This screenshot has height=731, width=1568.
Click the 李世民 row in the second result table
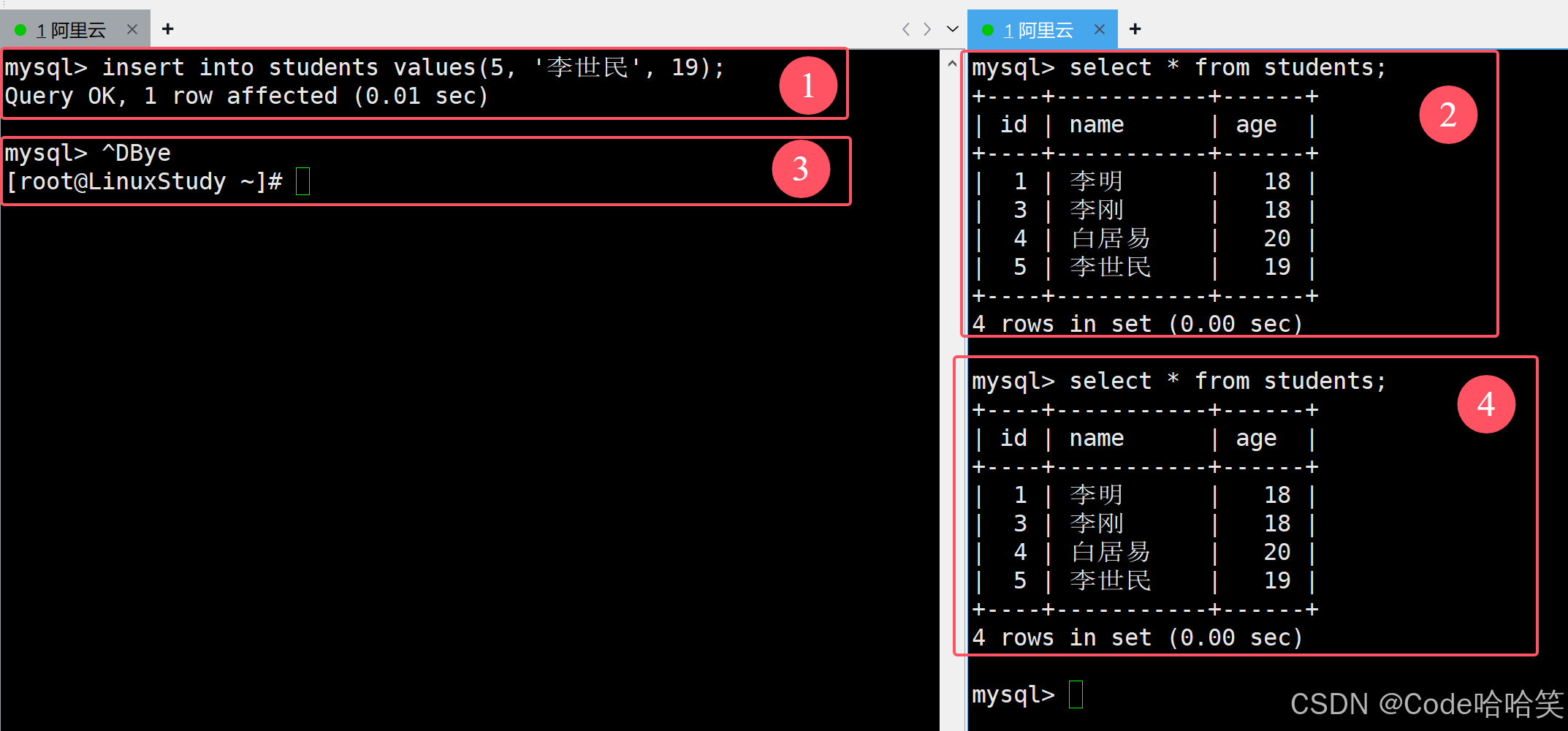[1145, 581]
